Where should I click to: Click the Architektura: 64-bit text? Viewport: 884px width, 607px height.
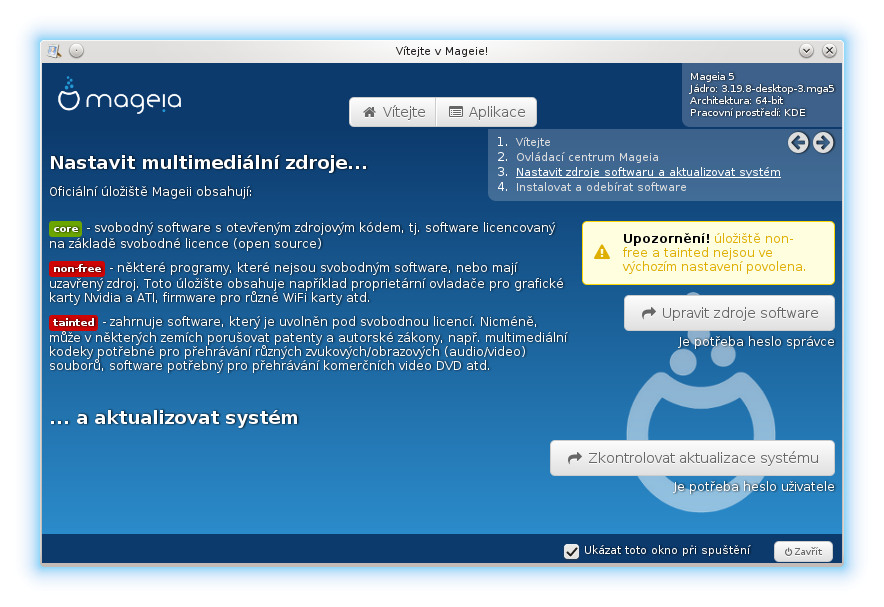tap(736, 100)
